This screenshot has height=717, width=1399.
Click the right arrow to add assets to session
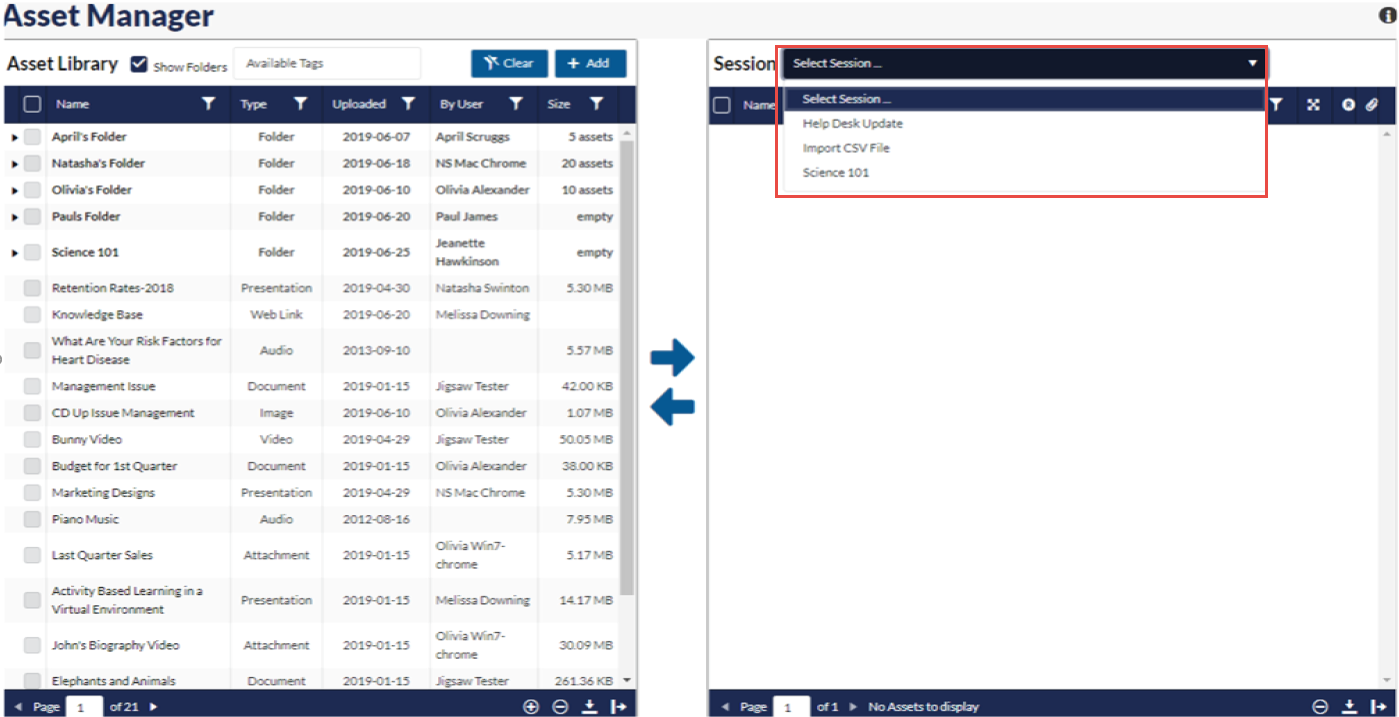coord(672,357)
